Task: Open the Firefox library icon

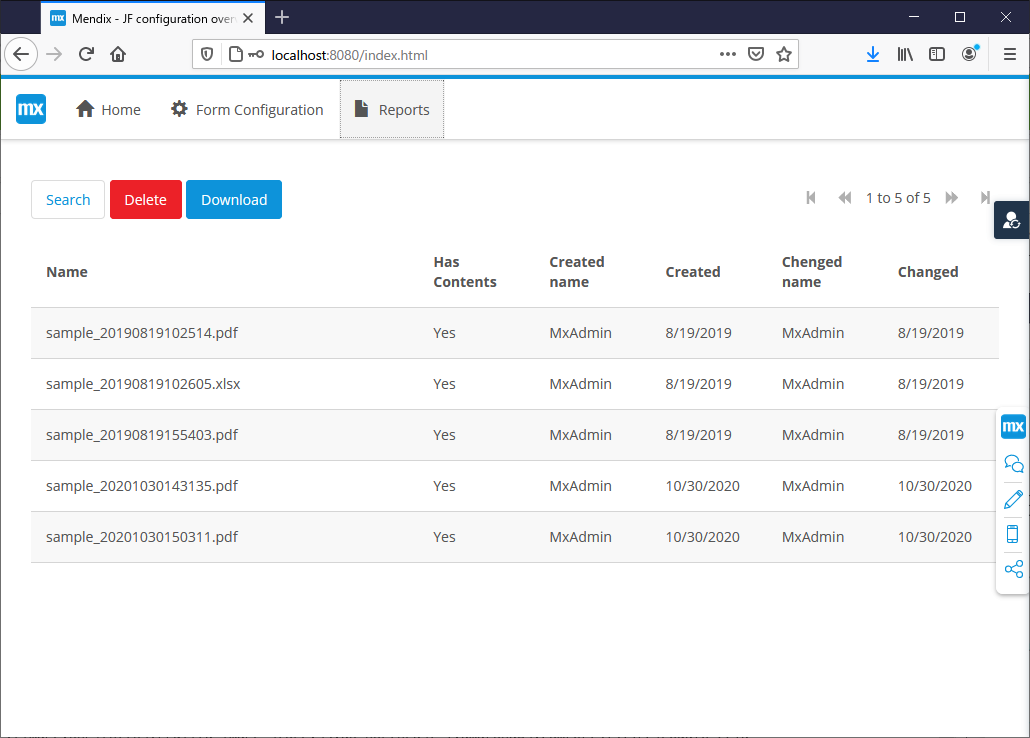Action: point(904,54)
